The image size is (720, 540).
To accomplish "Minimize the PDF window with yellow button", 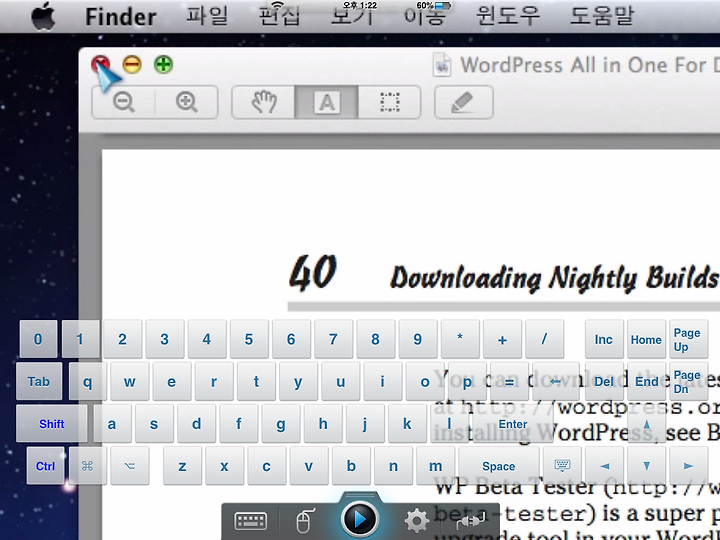I will pos(132,65).
